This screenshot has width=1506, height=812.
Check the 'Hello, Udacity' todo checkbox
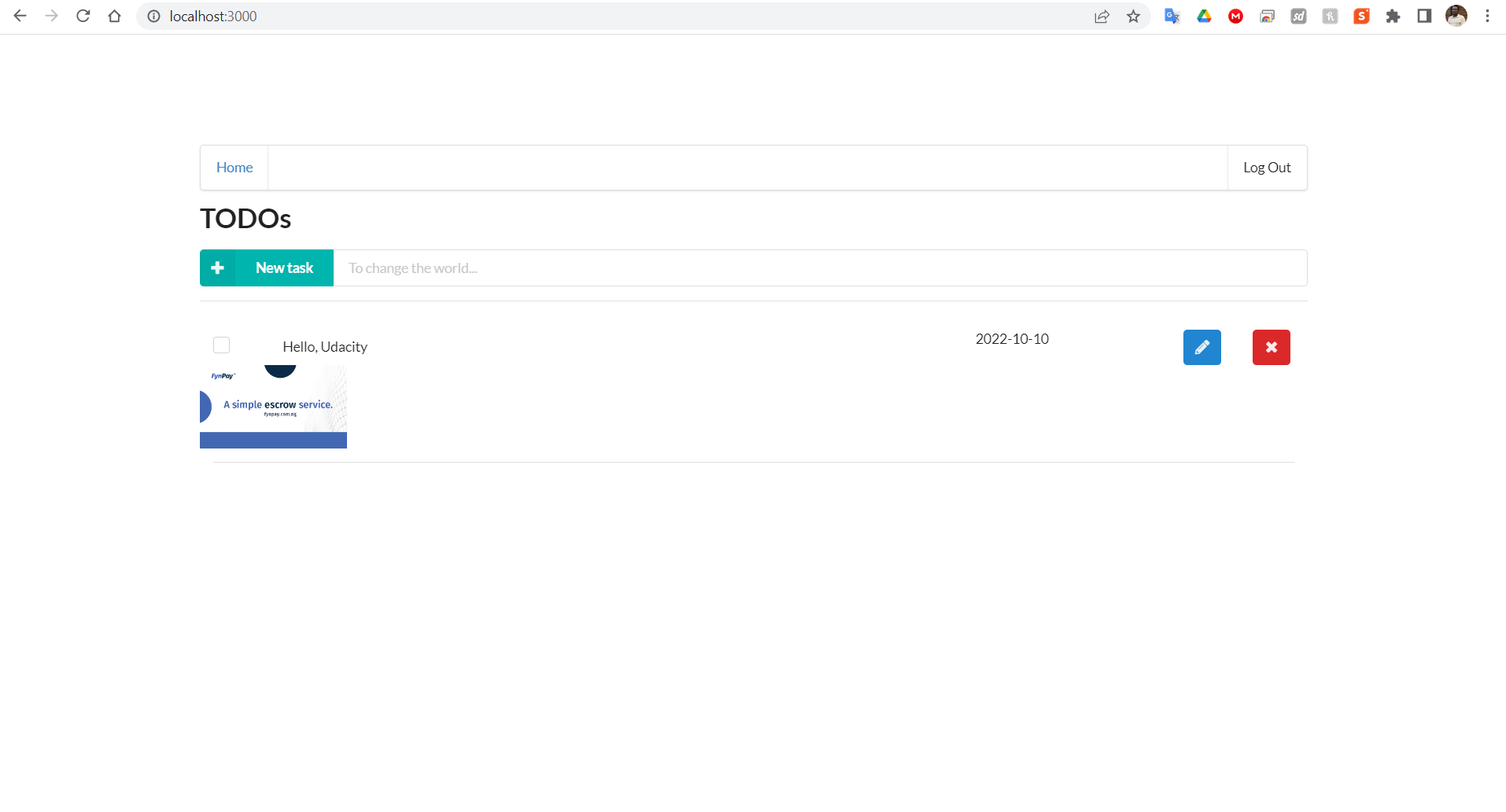point(222,345)
